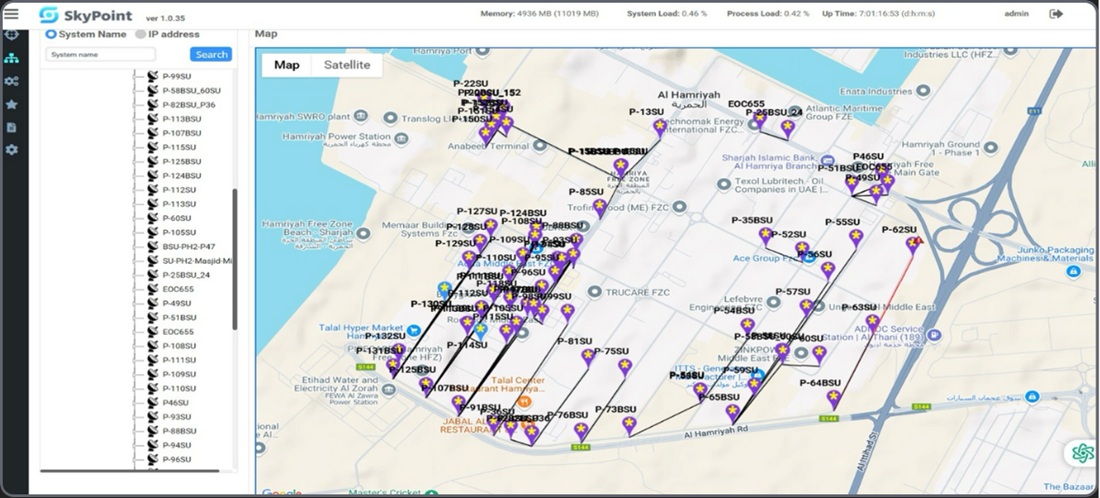The image size is (1100, 498).
Task: Open the hamburger menu
Action: (x=11, y=14)
